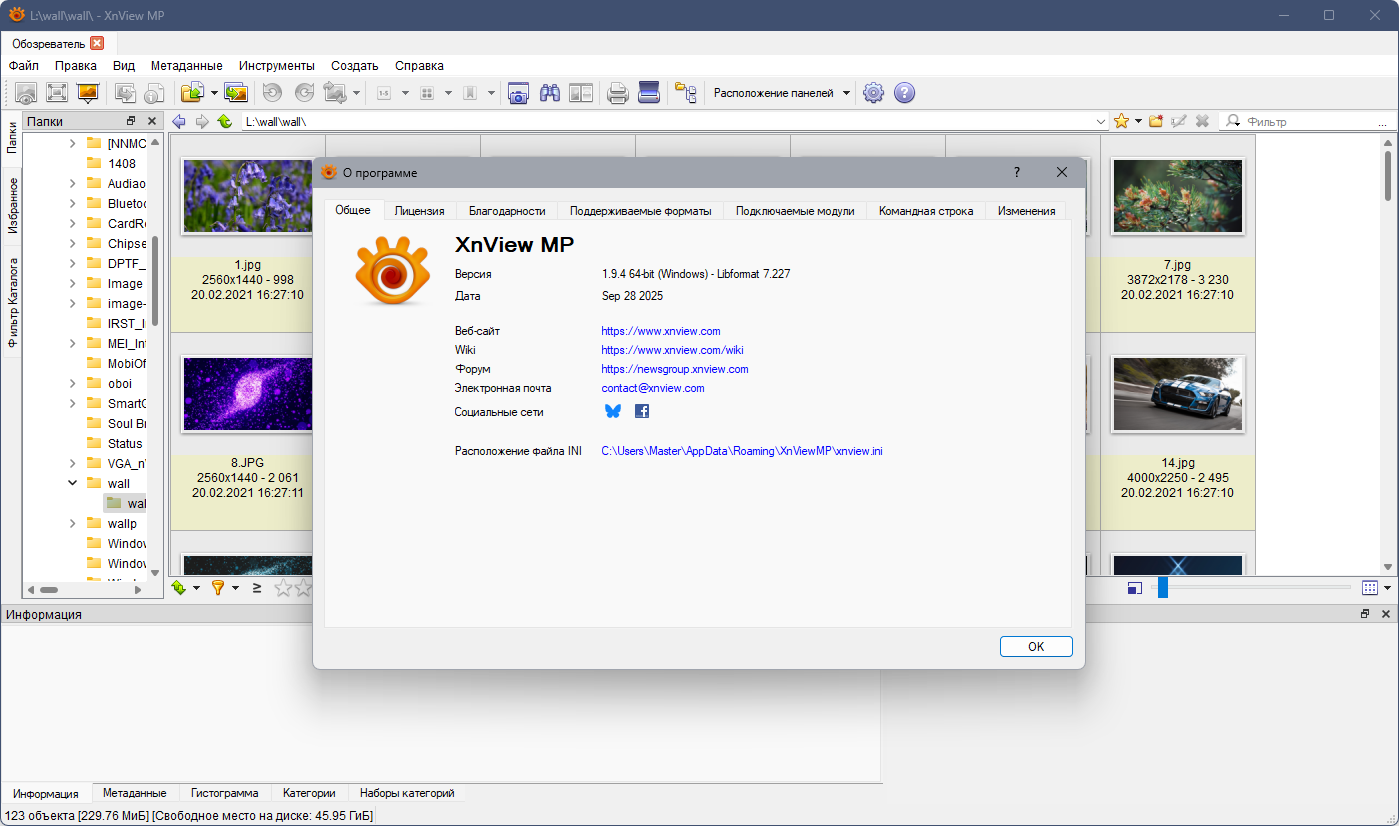Click the printer icon in the toolbar
Screen dimensions: 1399x826
point(618,93)
